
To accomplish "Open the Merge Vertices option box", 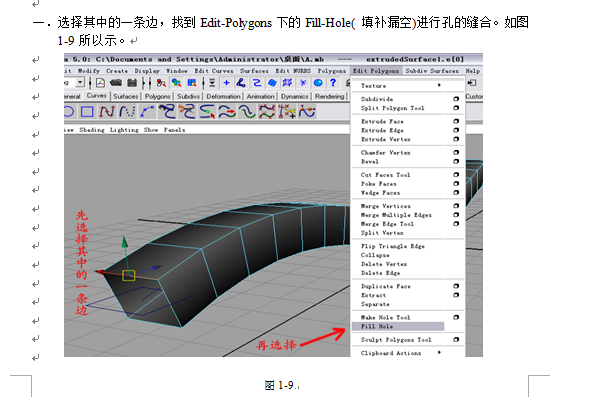I will tap(455, 206).
